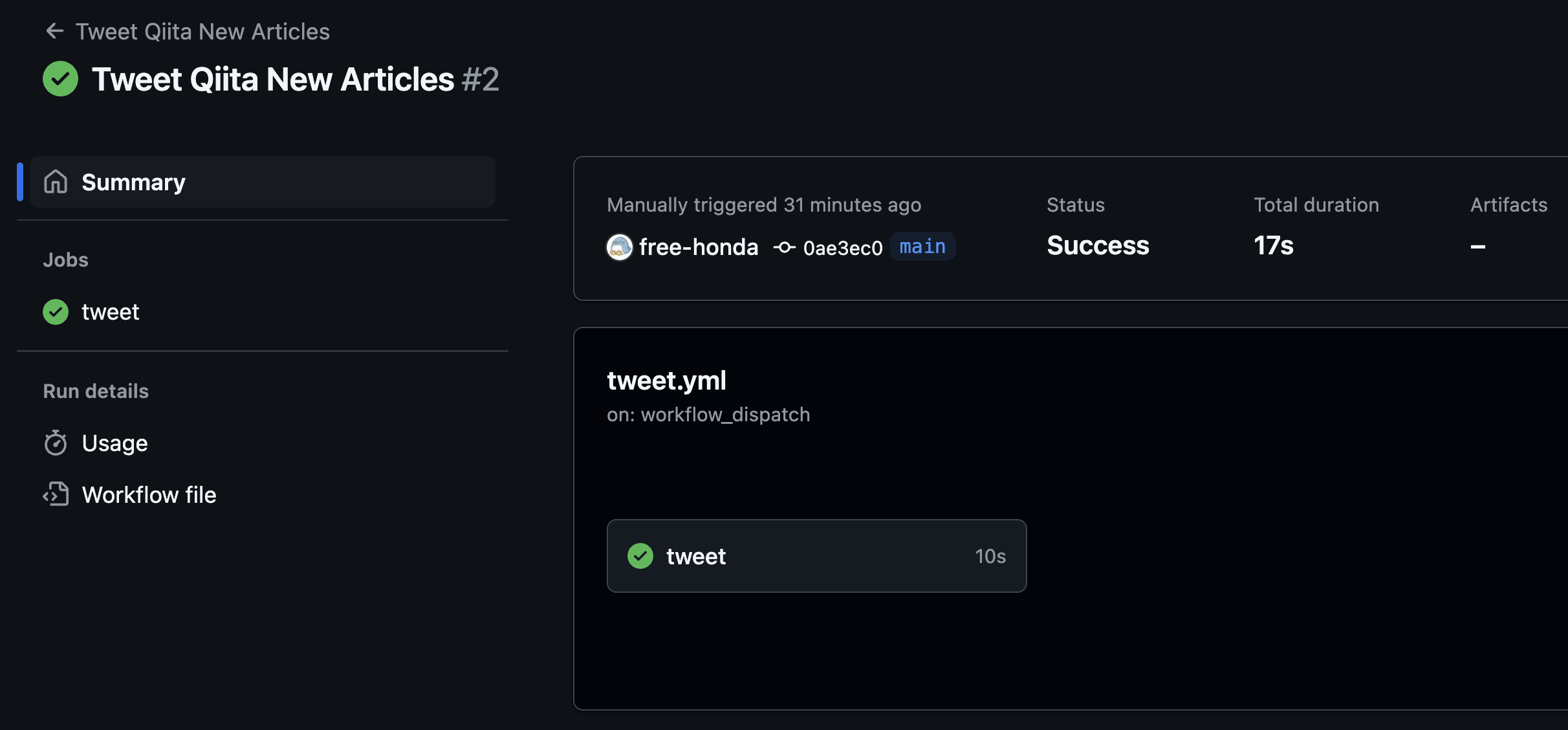
Task: Open free-honda's profile
Action: (x=698, y=247)
